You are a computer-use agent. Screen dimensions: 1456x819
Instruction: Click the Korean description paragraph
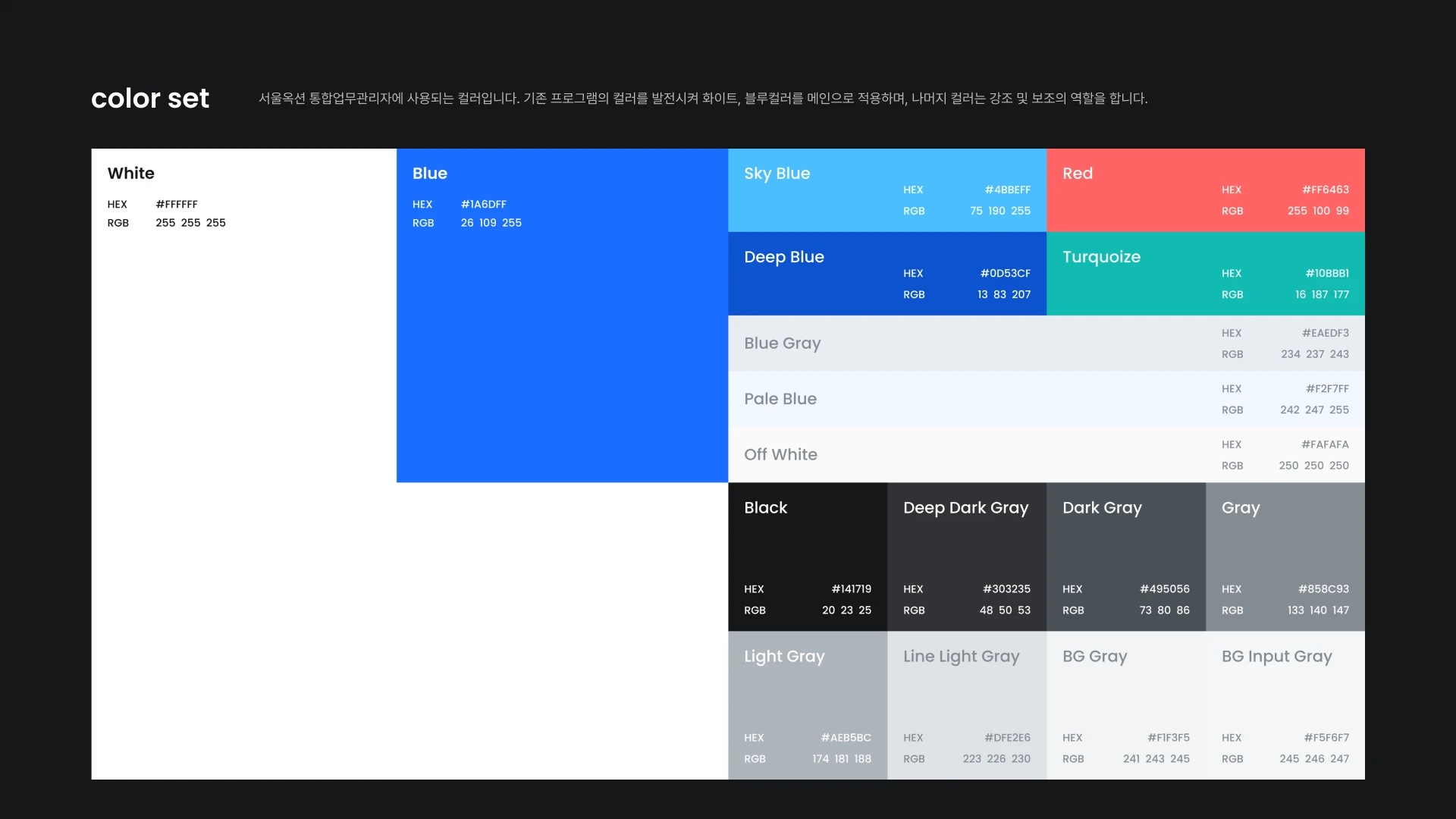[x=702, y=99]
